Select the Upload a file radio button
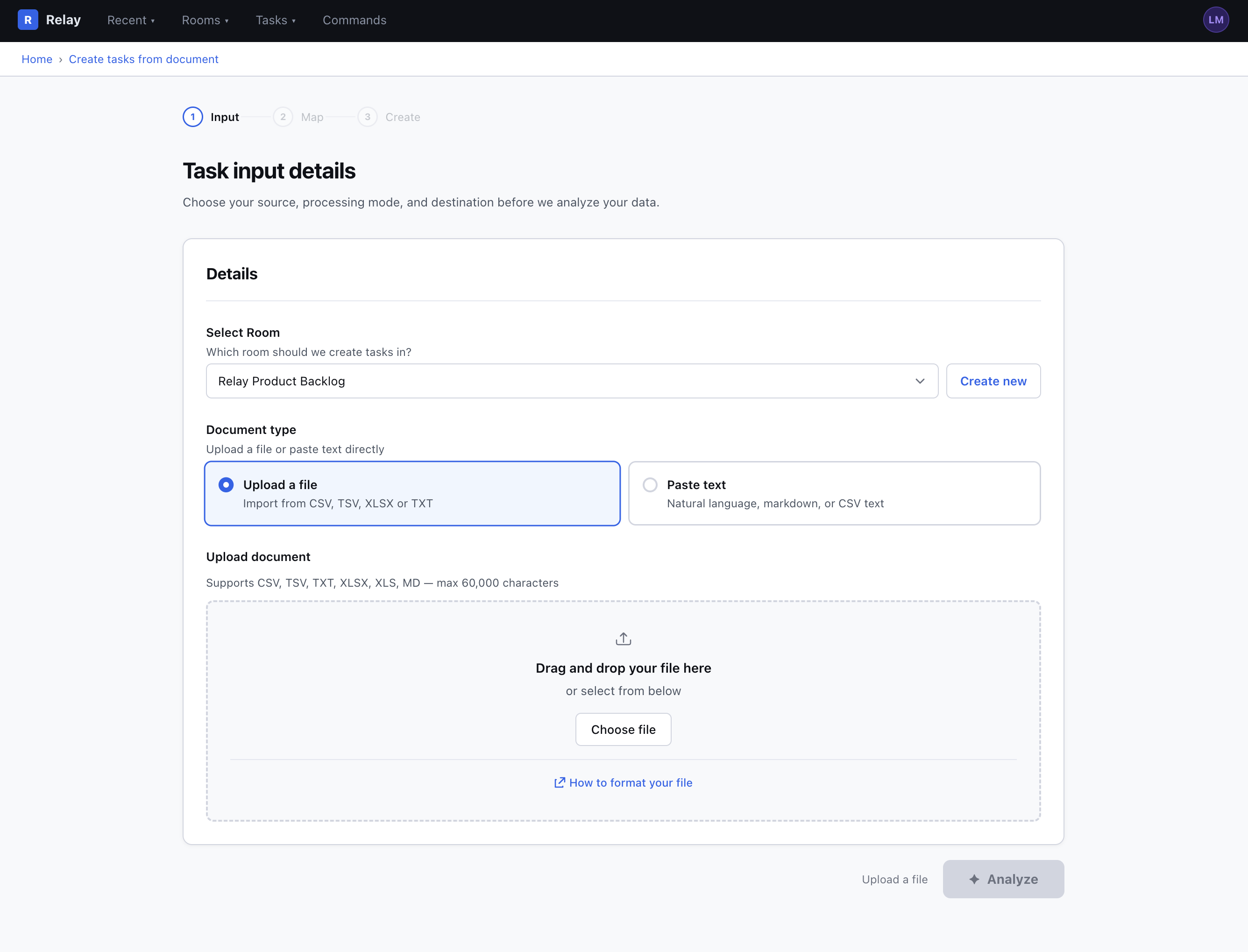This screenshot has width=1248, height=952. 226,484
